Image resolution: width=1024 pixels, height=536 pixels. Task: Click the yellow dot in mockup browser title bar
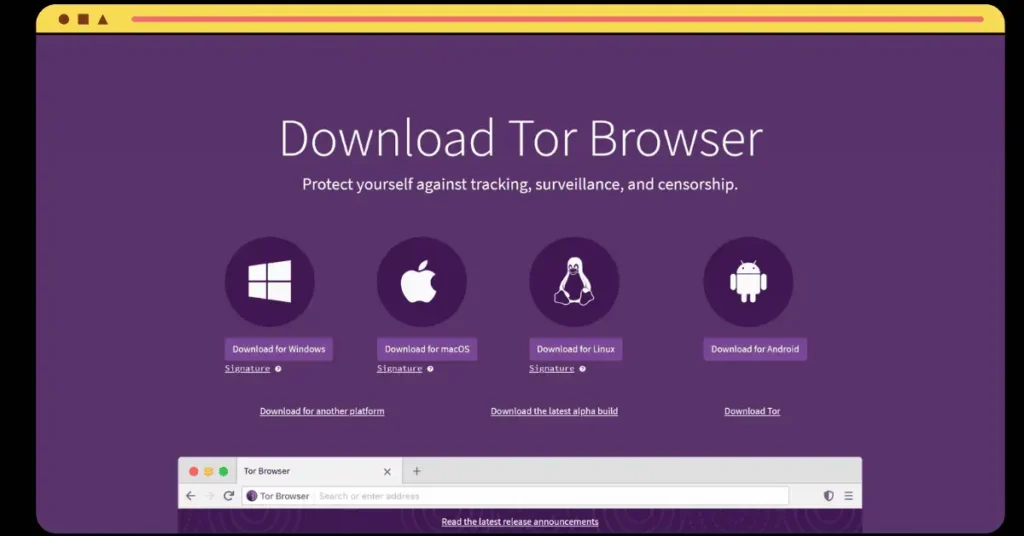[209, 471]
